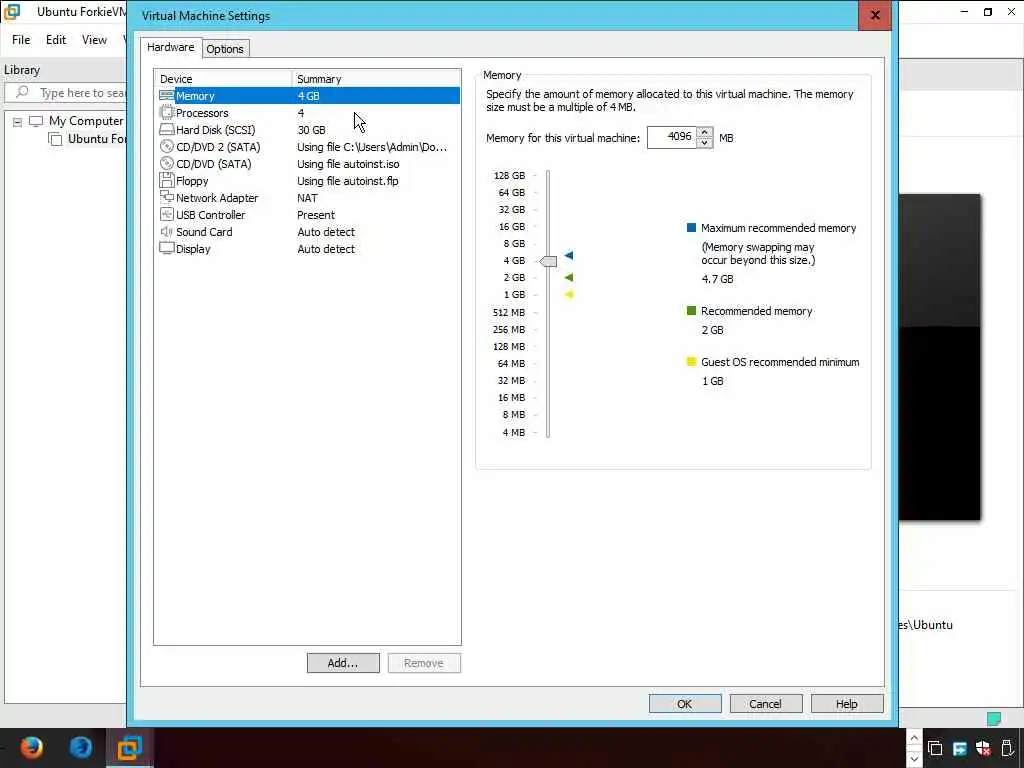
Task: Select the Memory device icon
Action: 167,96
